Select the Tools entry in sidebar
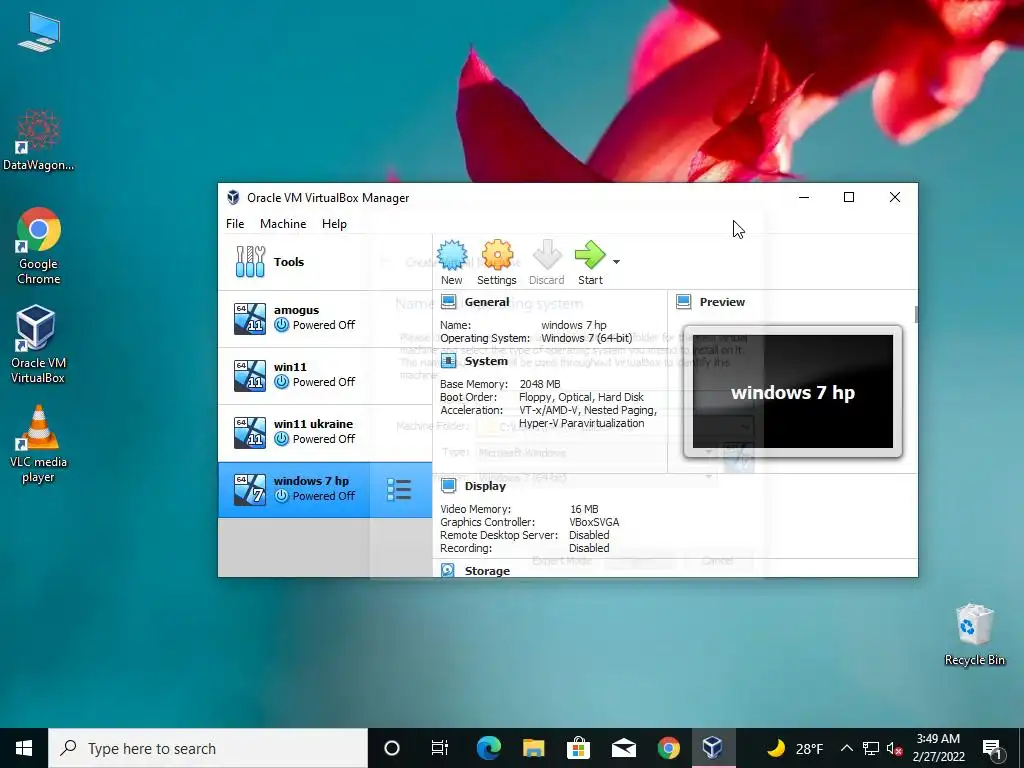The height and width of the screenshot is (768, 1024). pyautogui.click(x=325, y=262)
